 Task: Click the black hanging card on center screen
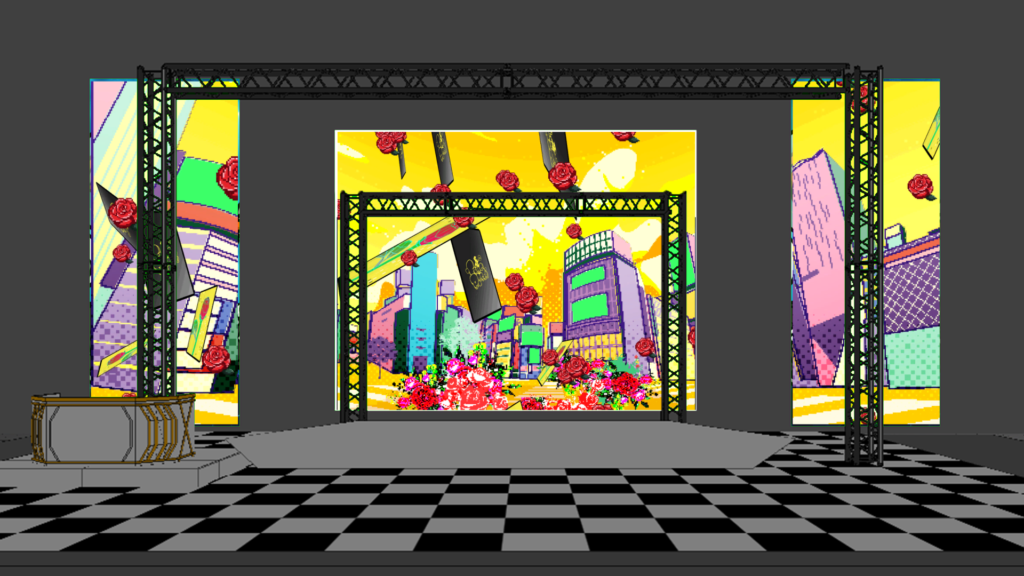[478, 272]
